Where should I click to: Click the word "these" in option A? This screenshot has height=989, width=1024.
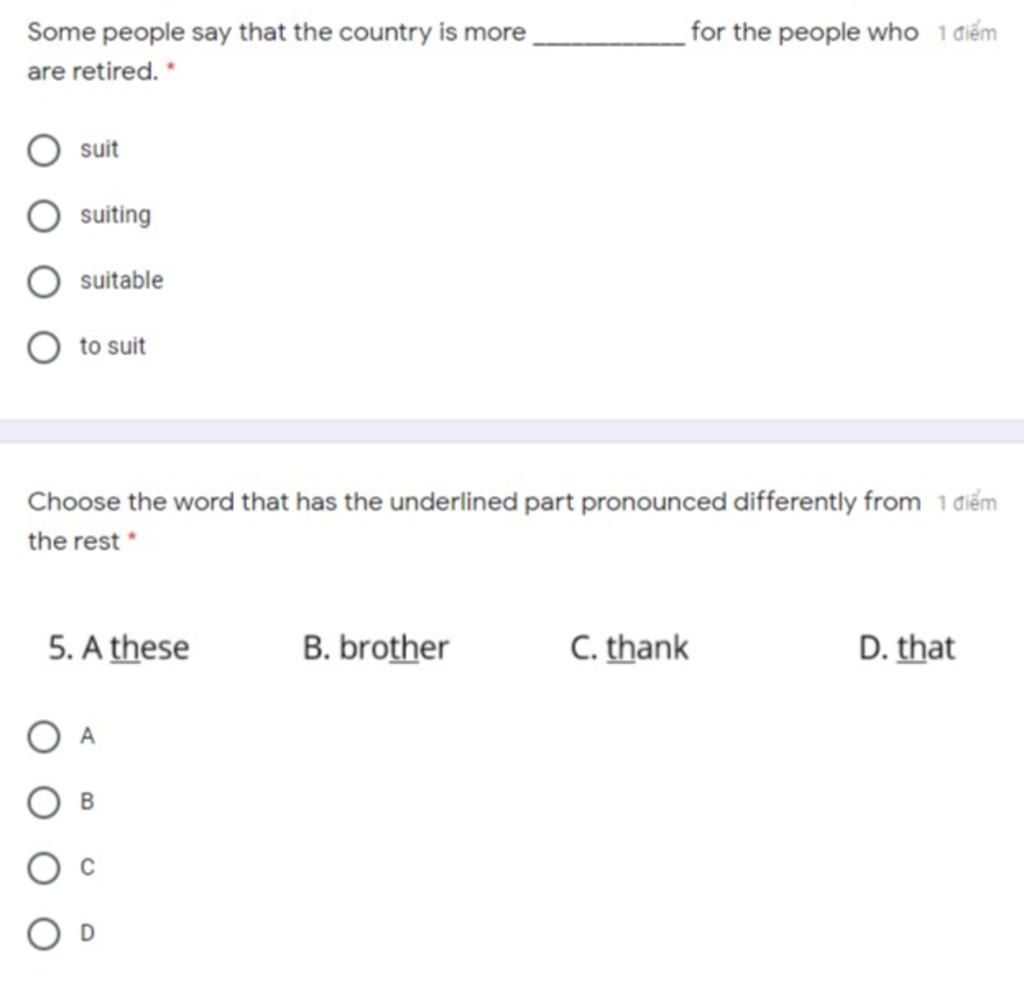coord(150,648)
